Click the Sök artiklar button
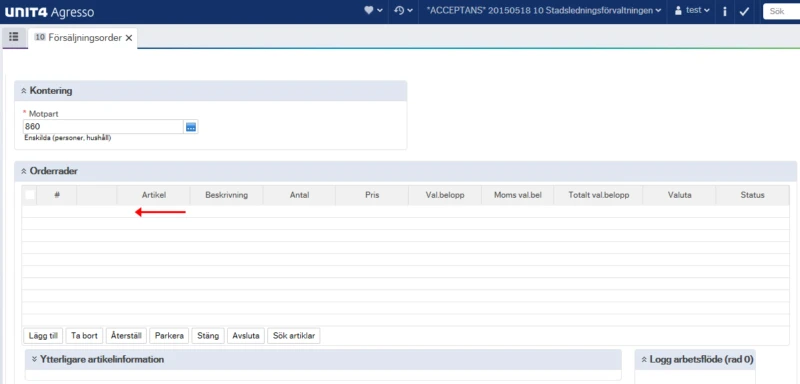This screenshot has height=384, width=800. (x=294, y=336)
